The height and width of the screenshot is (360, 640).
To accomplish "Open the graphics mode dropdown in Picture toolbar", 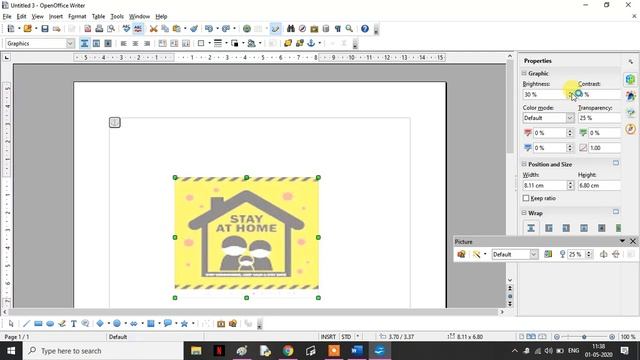I will tap(533, 254).
